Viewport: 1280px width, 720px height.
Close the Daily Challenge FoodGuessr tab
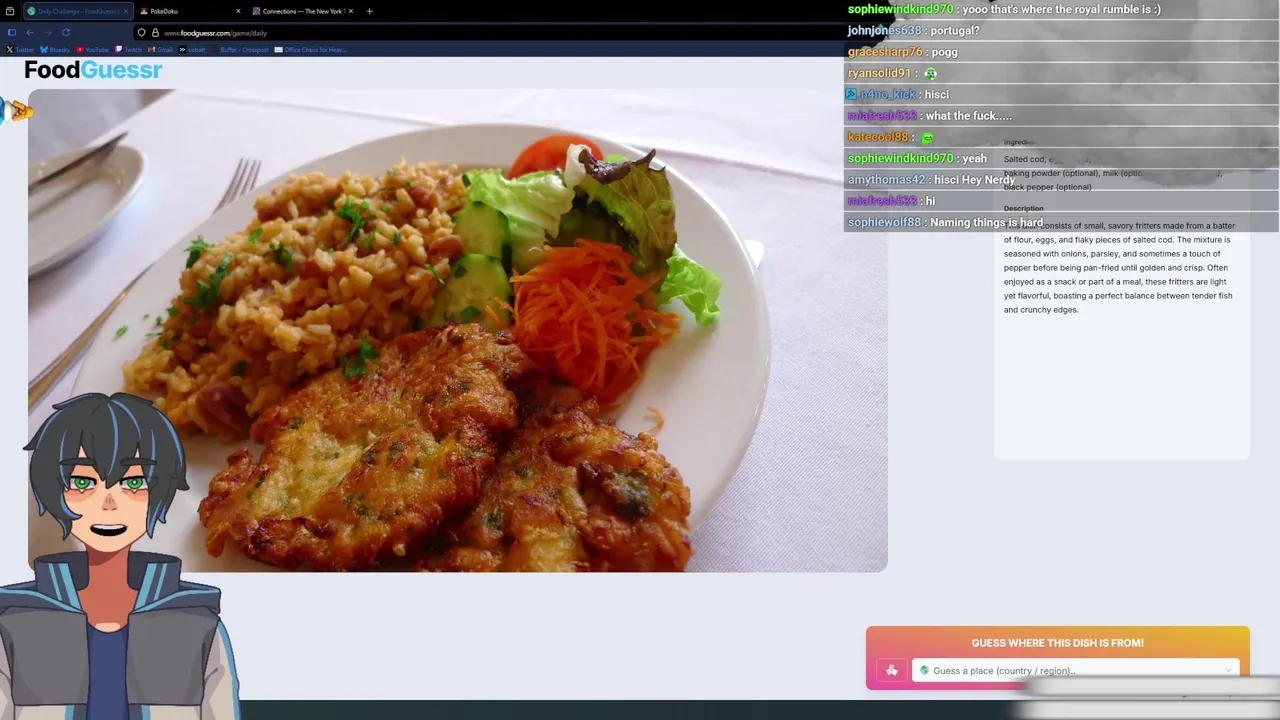(126, 11)
